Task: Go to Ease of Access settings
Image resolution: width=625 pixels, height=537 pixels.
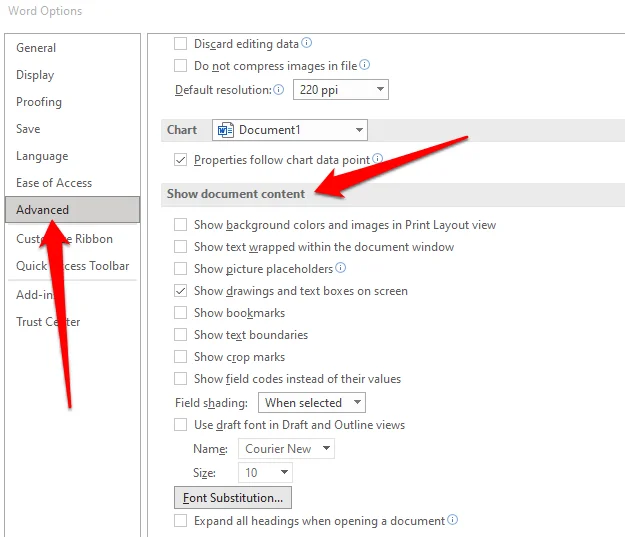Action: pos(54,183)
